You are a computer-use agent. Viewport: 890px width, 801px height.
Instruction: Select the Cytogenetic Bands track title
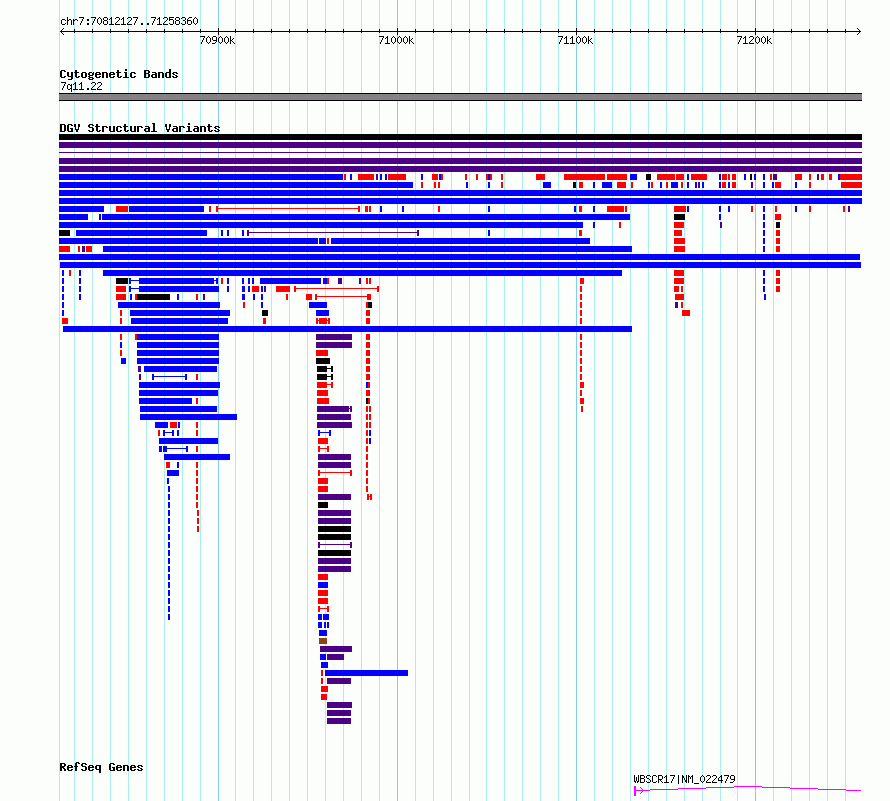point(119,74)
